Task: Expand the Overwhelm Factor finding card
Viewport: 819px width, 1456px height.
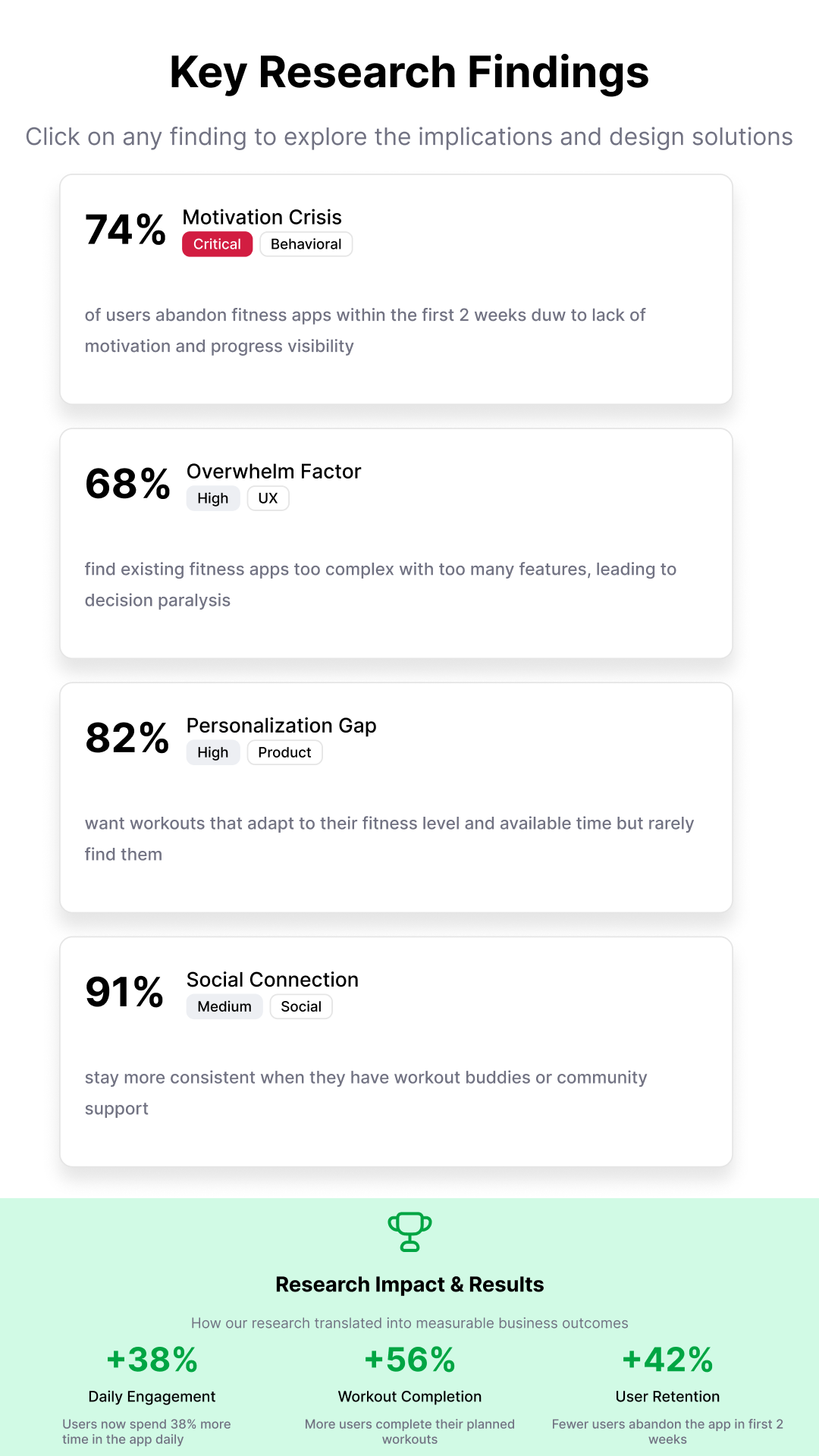Action: point(396,543)
